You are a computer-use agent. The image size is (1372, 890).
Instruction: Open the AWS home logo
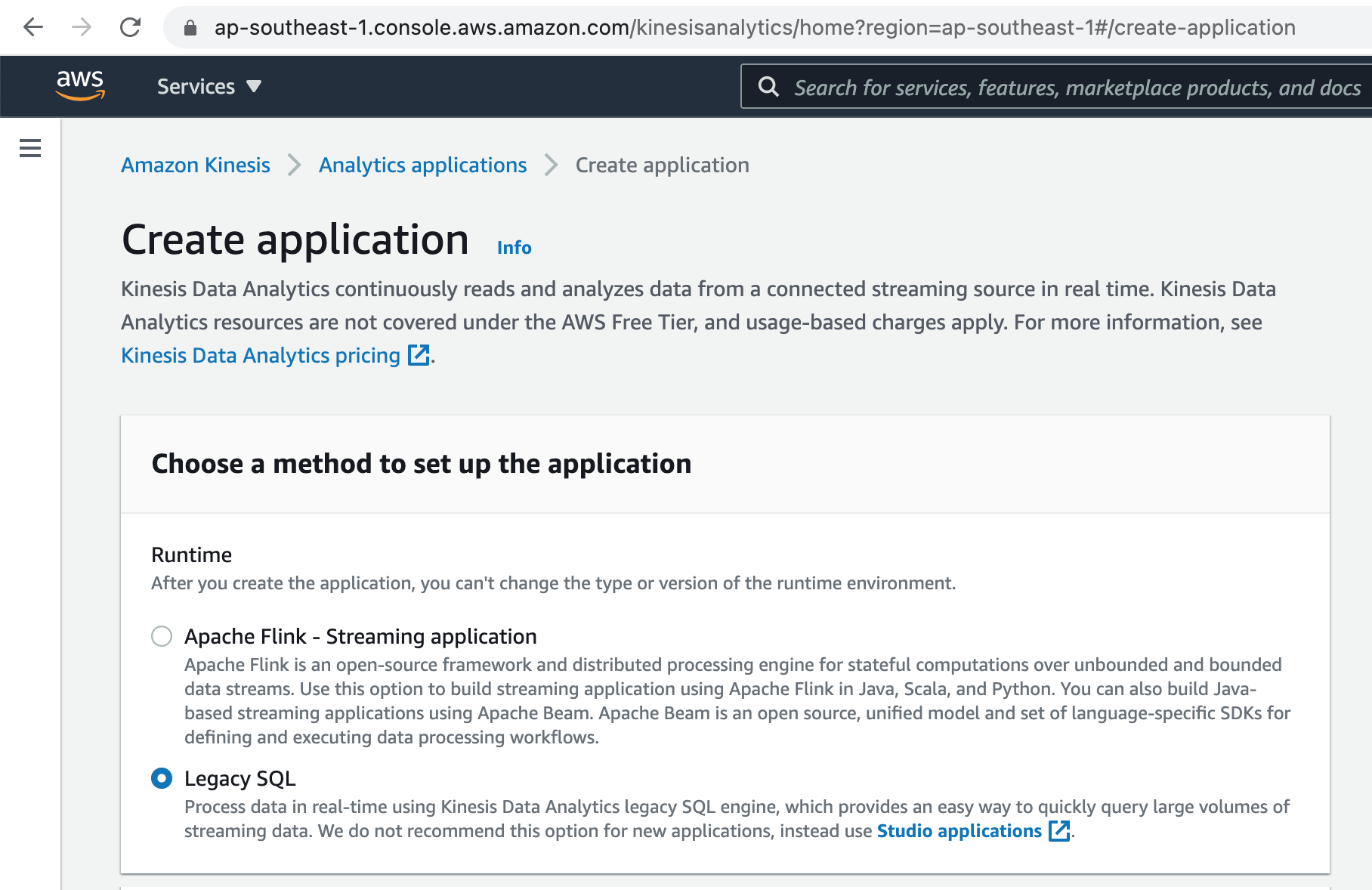(x=80, y=85)
